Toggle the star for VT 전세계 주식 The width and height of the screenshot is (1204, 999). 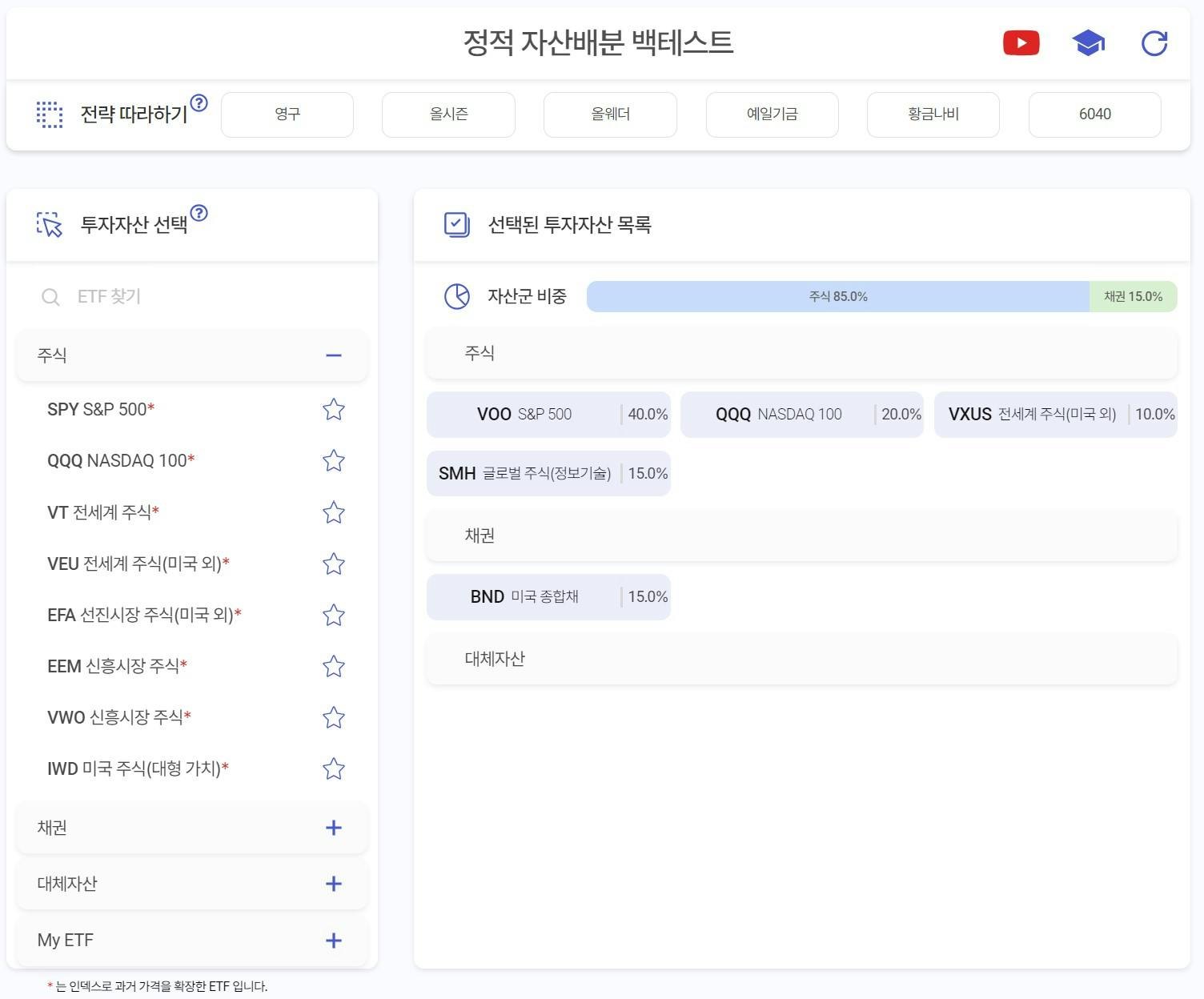[x=334, y=512]
